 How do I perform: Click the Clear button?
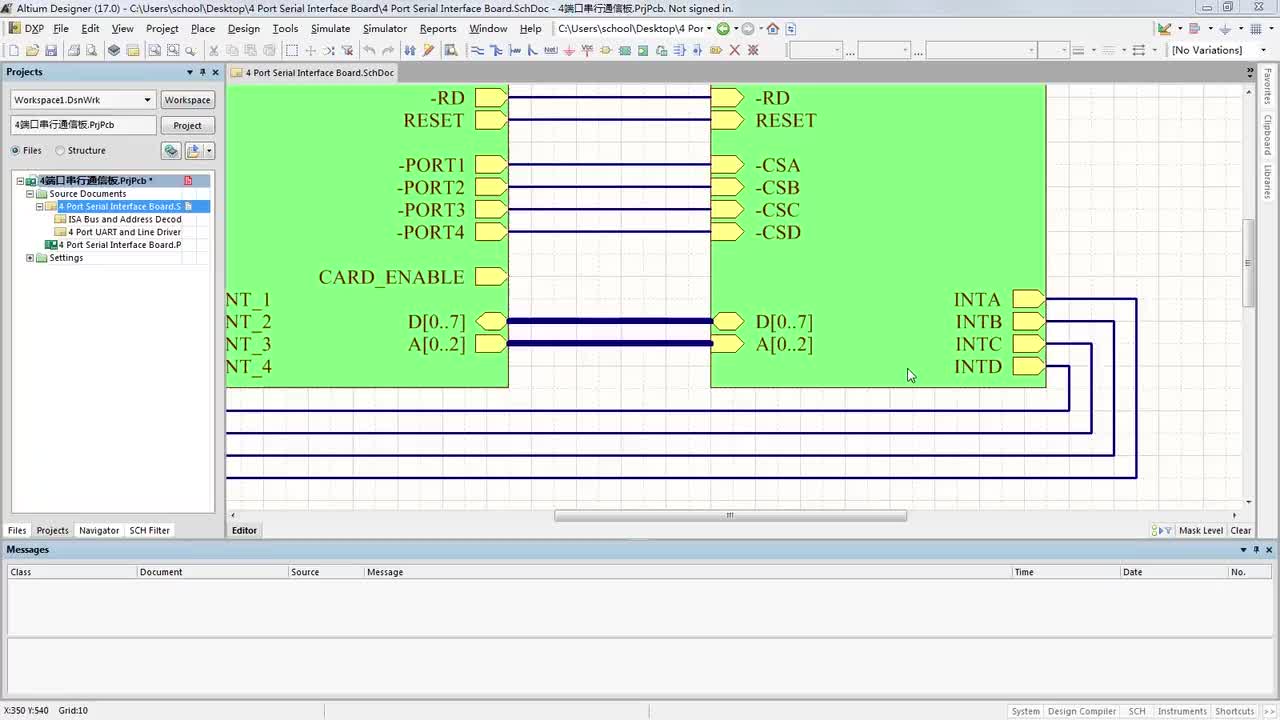[1241, 531]
